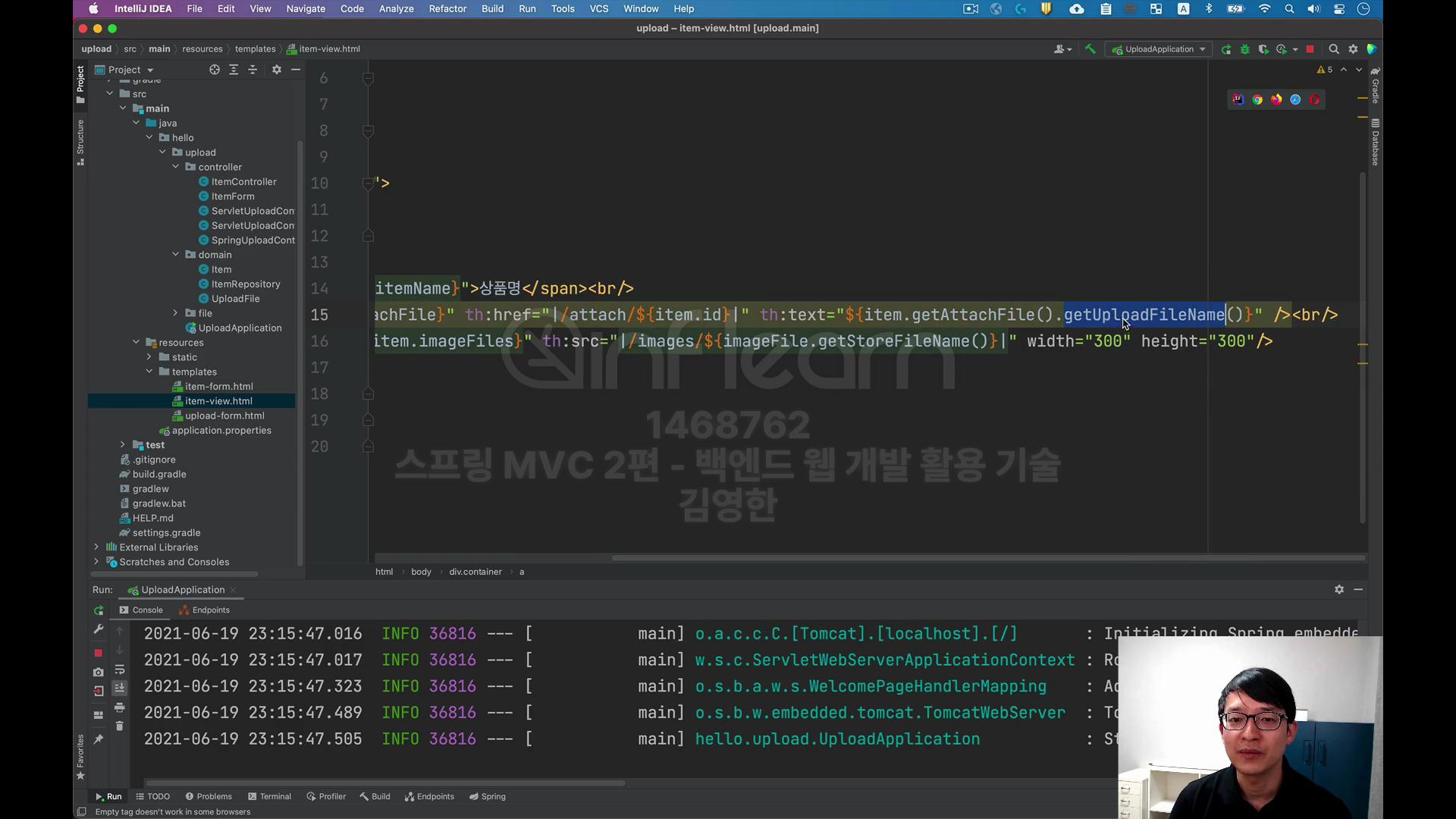Open in Chrome from the browser icon bar
Viewport: 1456px width, 819px height.
[x=1257, y=99]
